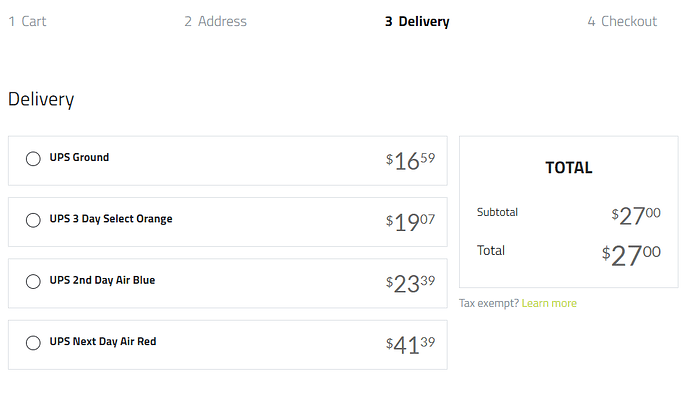Select the UPS Next Day Air Red radio button
This screenshot has height=412, width=690.
click(33, 343)
